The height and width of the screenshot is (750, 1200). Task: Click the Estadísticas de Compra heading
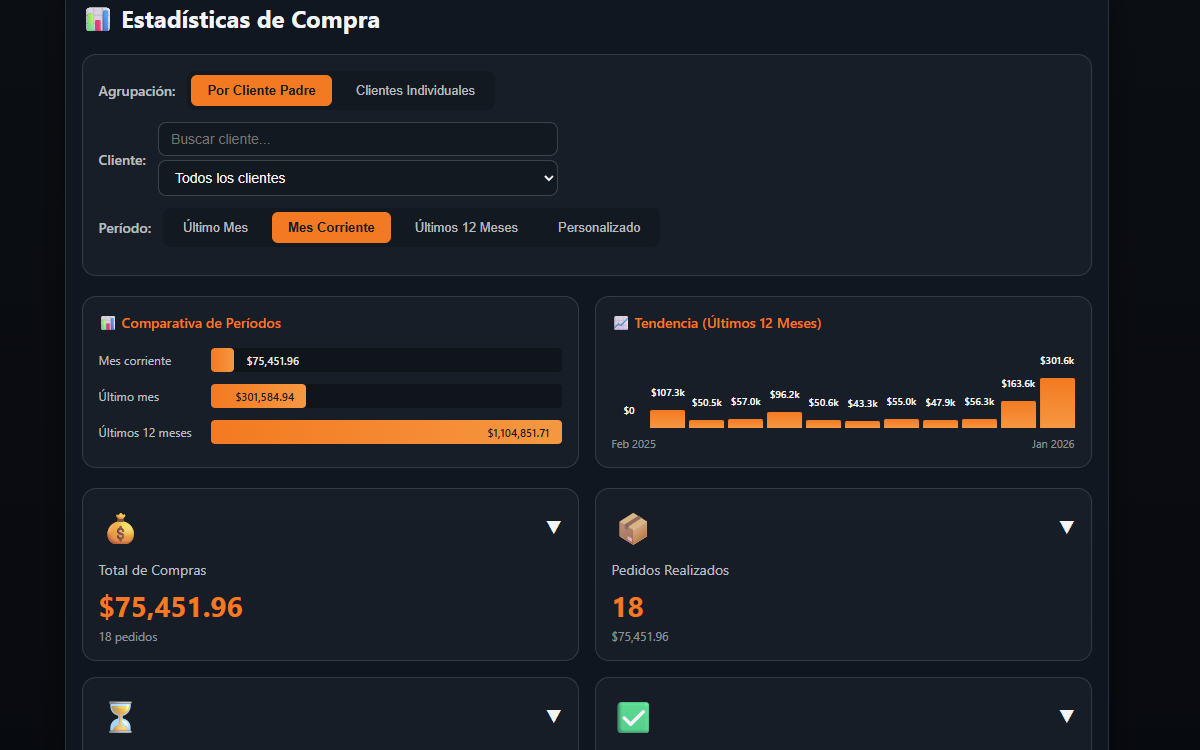click(251, 19)
